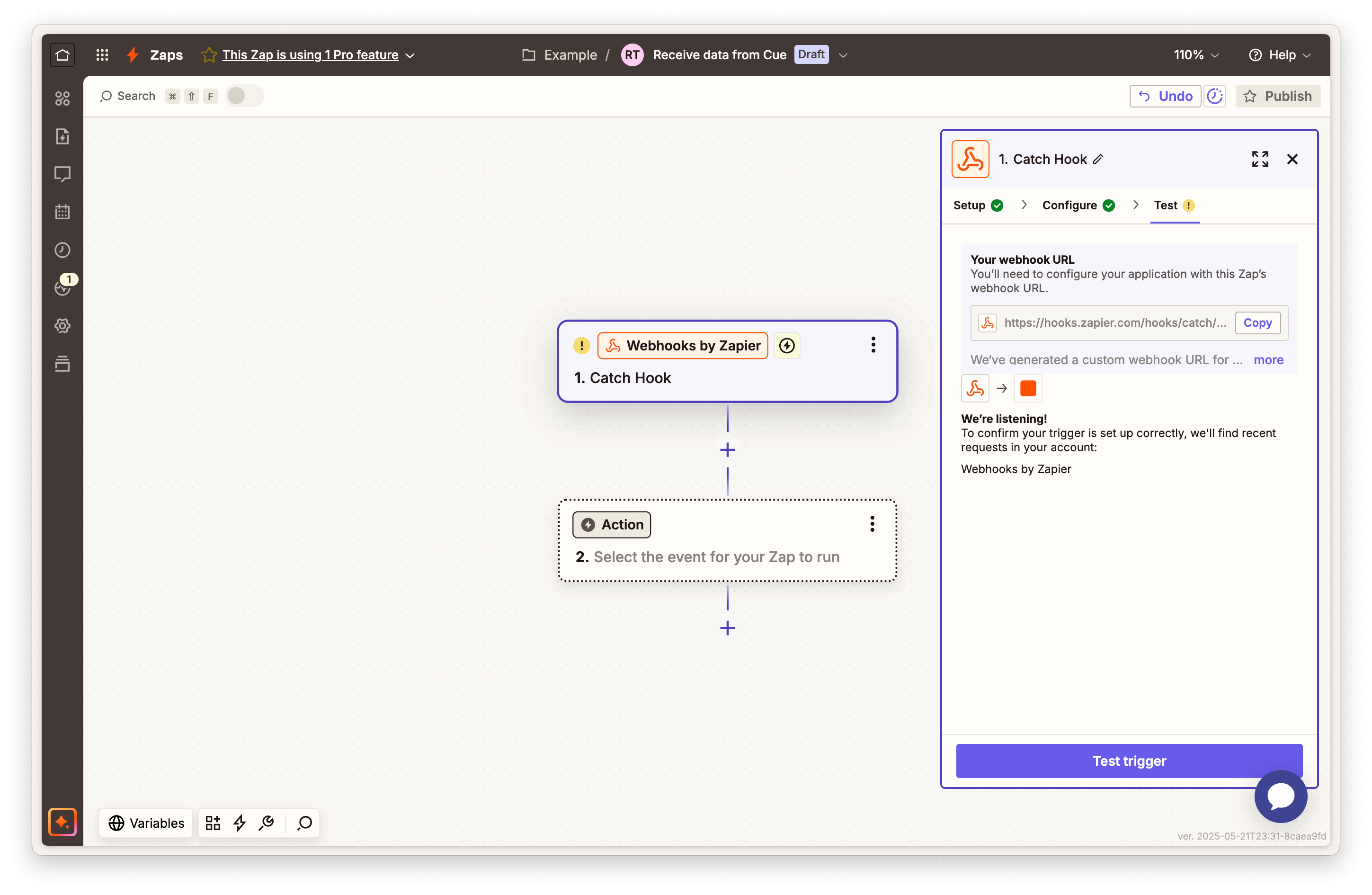
Task: Open the chat support bubble
Action: (1281, 797)
